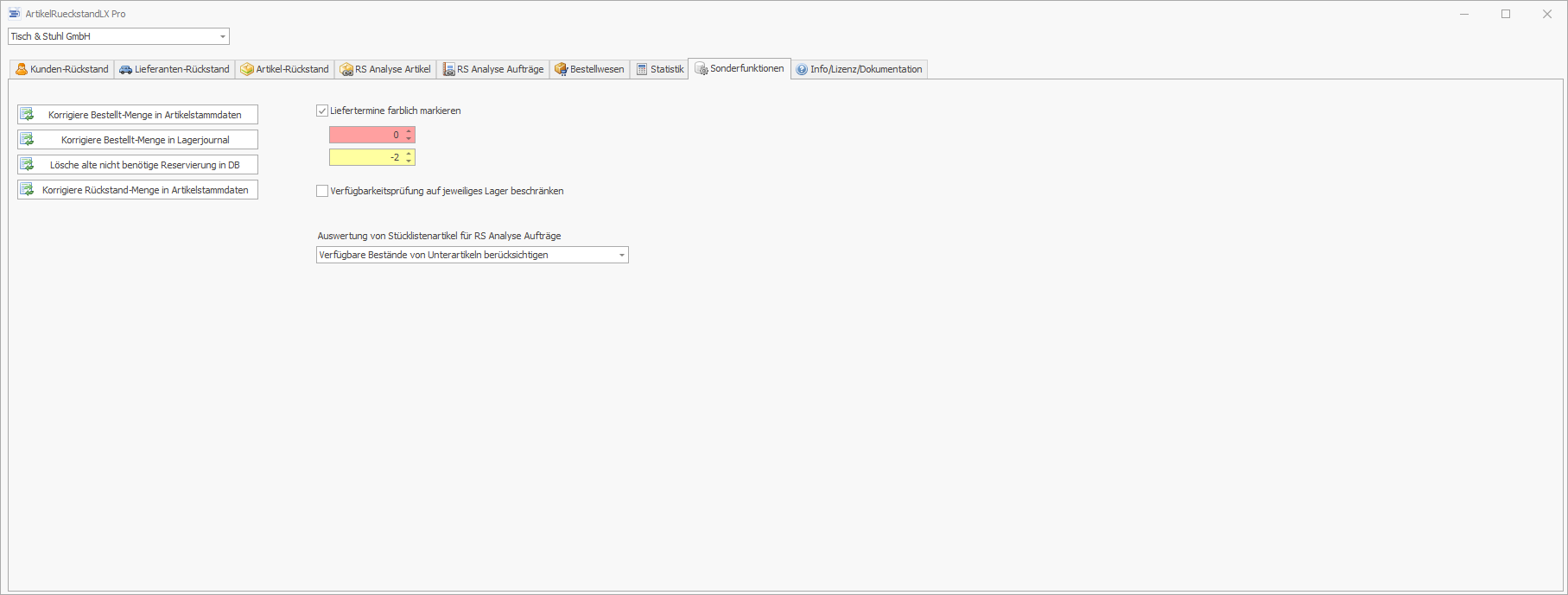Click the Kunden-Rückstand tab icon
The width and height of the screenshot is (1568, 595).
pyautogui.click(x=22, y=69)
